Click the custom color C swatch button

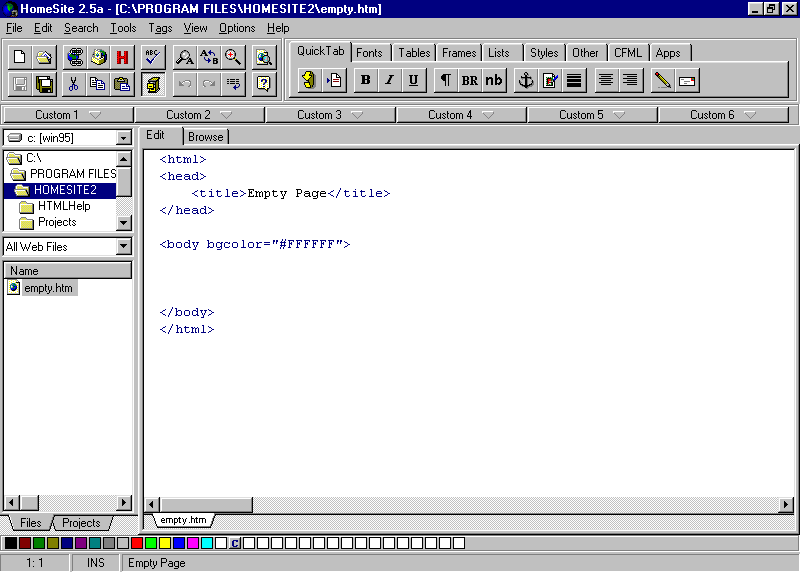click(235, 543)
